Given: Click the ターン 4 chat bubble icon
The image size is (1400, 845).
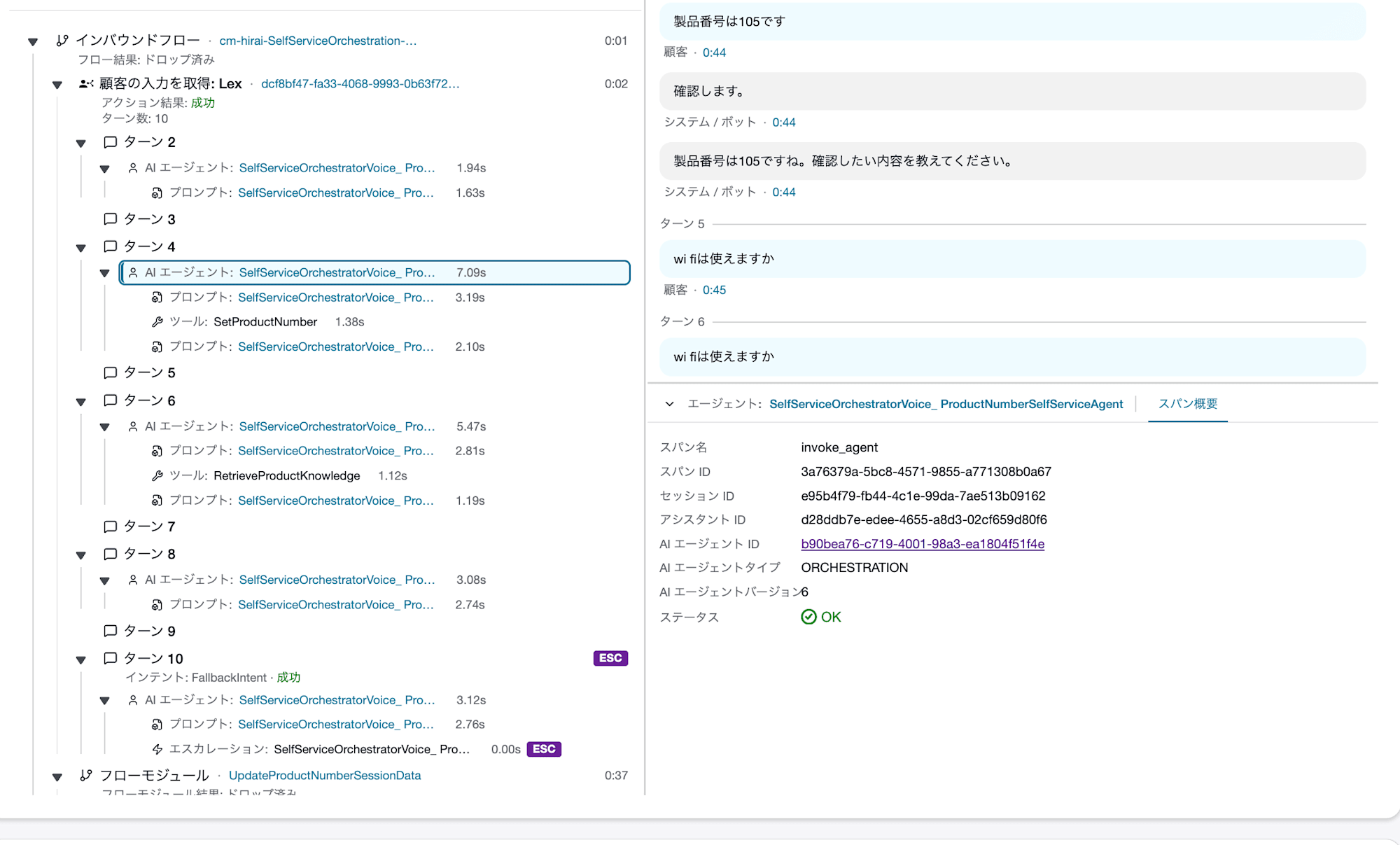Looking at the screenshot, I should 110,246.
